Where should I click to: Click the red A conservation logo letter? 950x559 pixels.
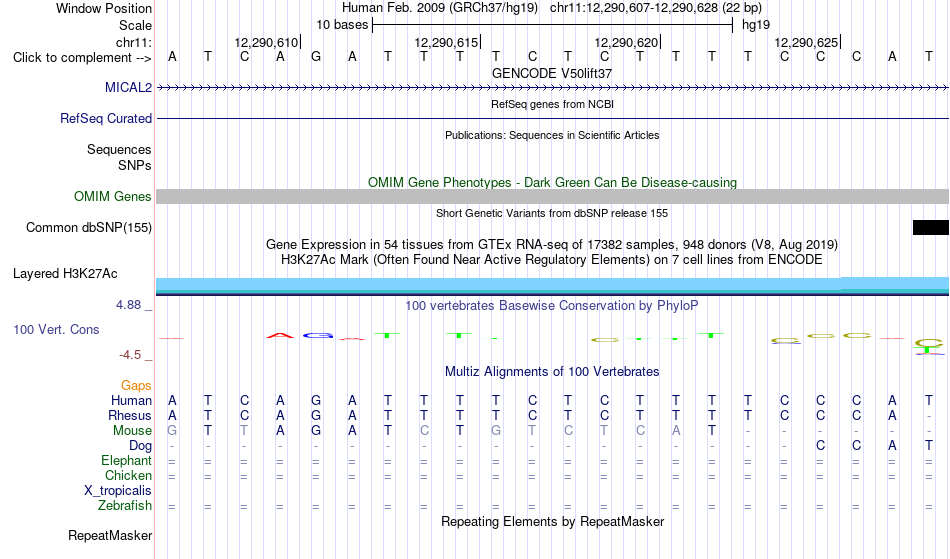pos(280,336)
